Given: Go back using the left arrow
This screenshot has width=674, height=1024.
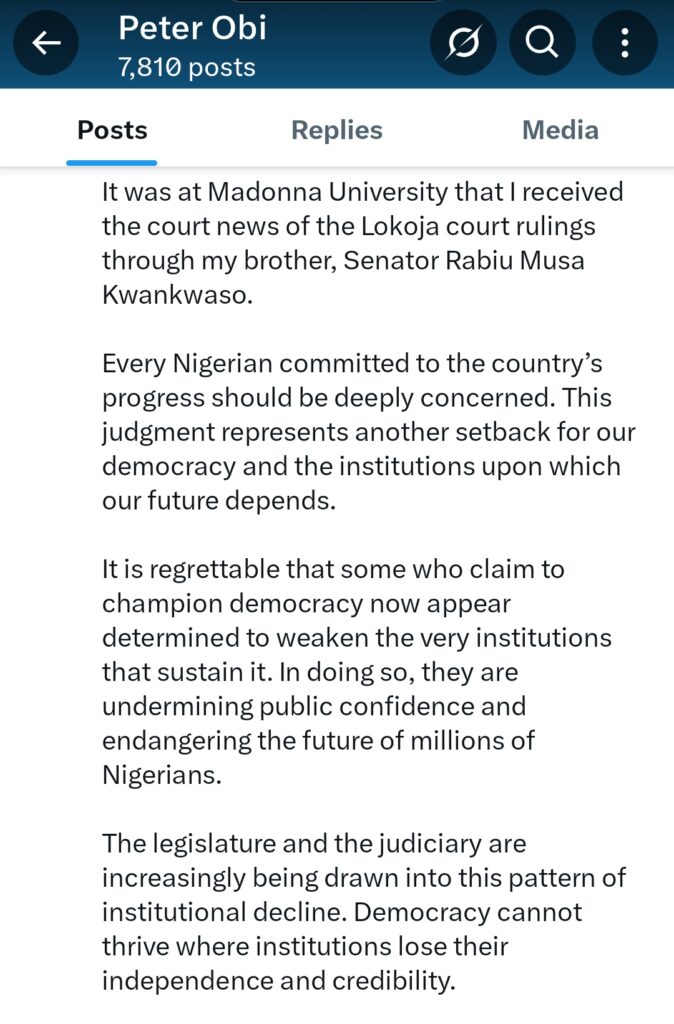Looking at the screenshot, I should 46,43.
